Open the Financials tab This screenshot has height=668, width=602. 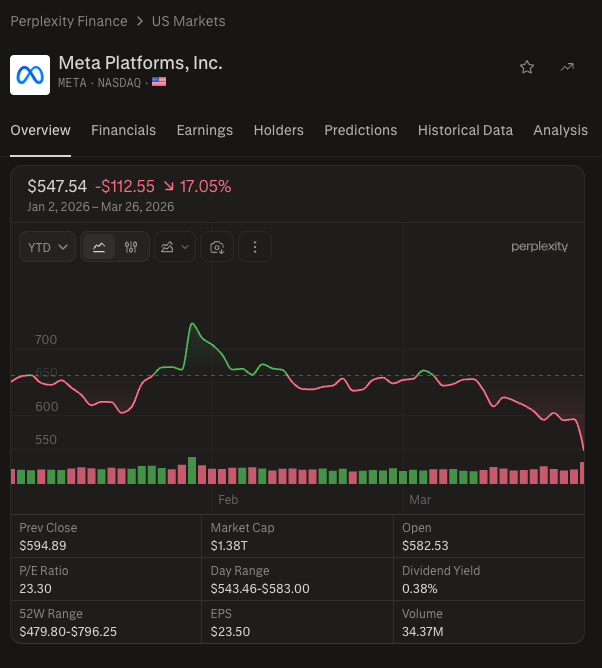pos(124,130)
